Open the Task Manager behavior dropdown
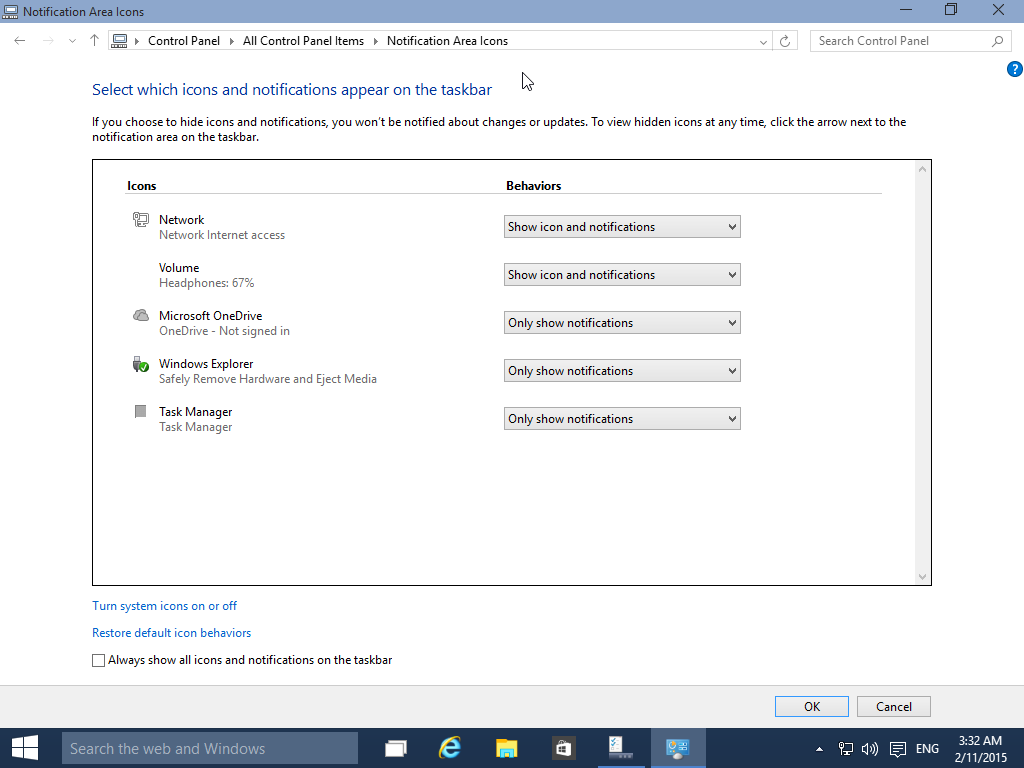This screenshot has width=1024, height=768. tap(622, 419)
